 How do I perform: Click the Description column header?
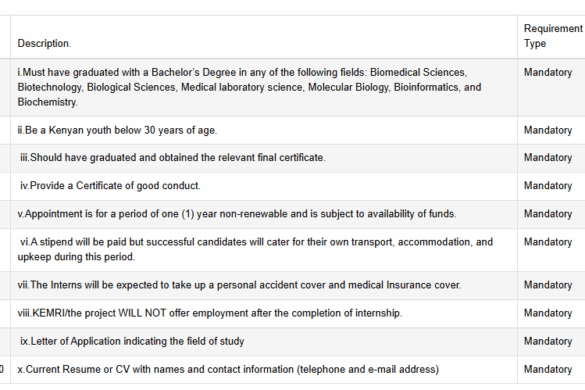[x=44, y=43]
